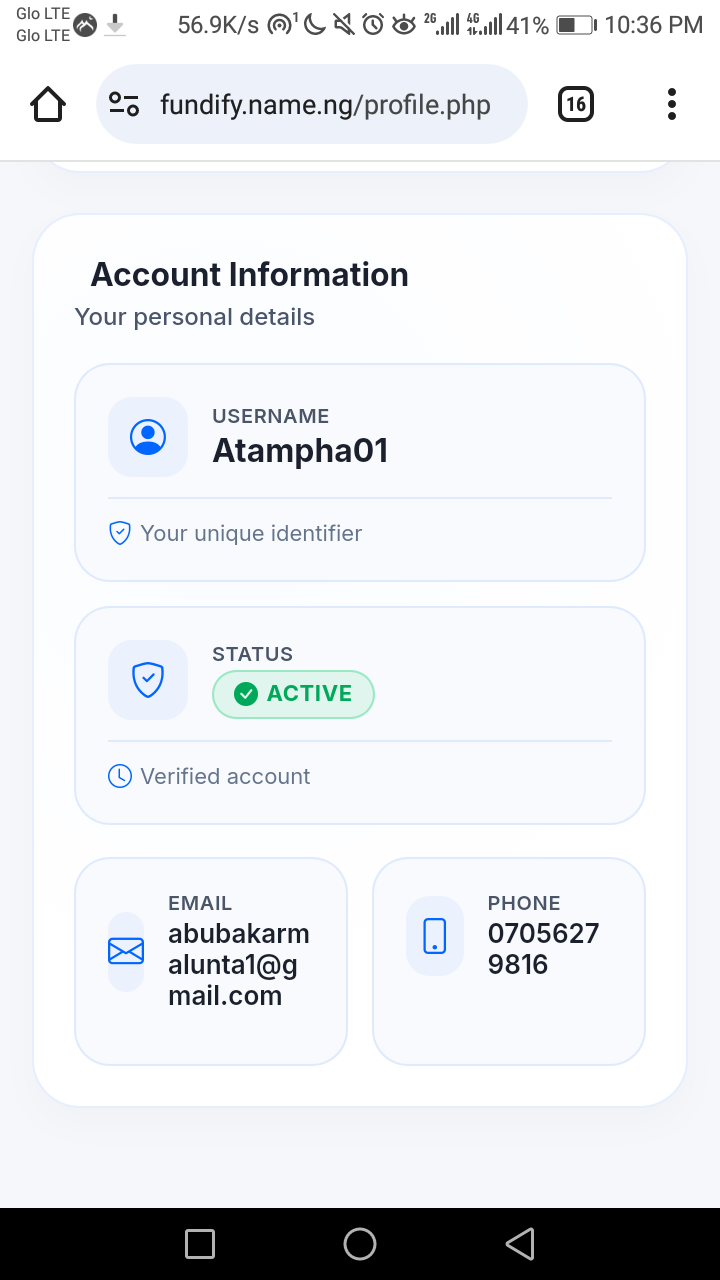Open the browser three-dot menu

[671, 104]
